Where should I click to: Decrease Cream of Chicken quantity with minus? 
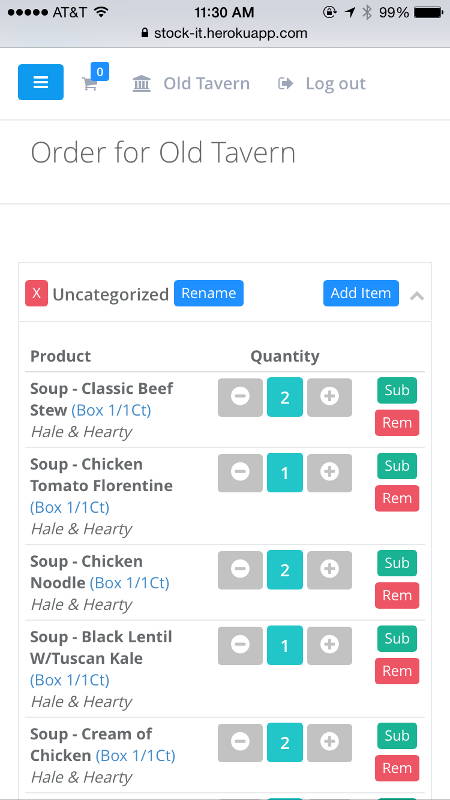[x=240, y=742]
